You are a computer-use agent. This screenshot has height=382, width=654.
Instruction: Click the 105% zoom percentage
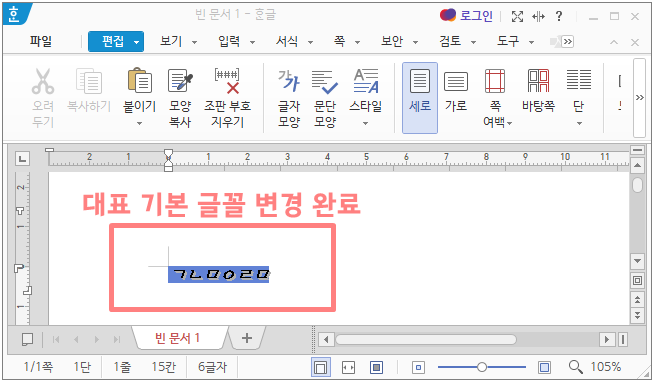(606, 367)
